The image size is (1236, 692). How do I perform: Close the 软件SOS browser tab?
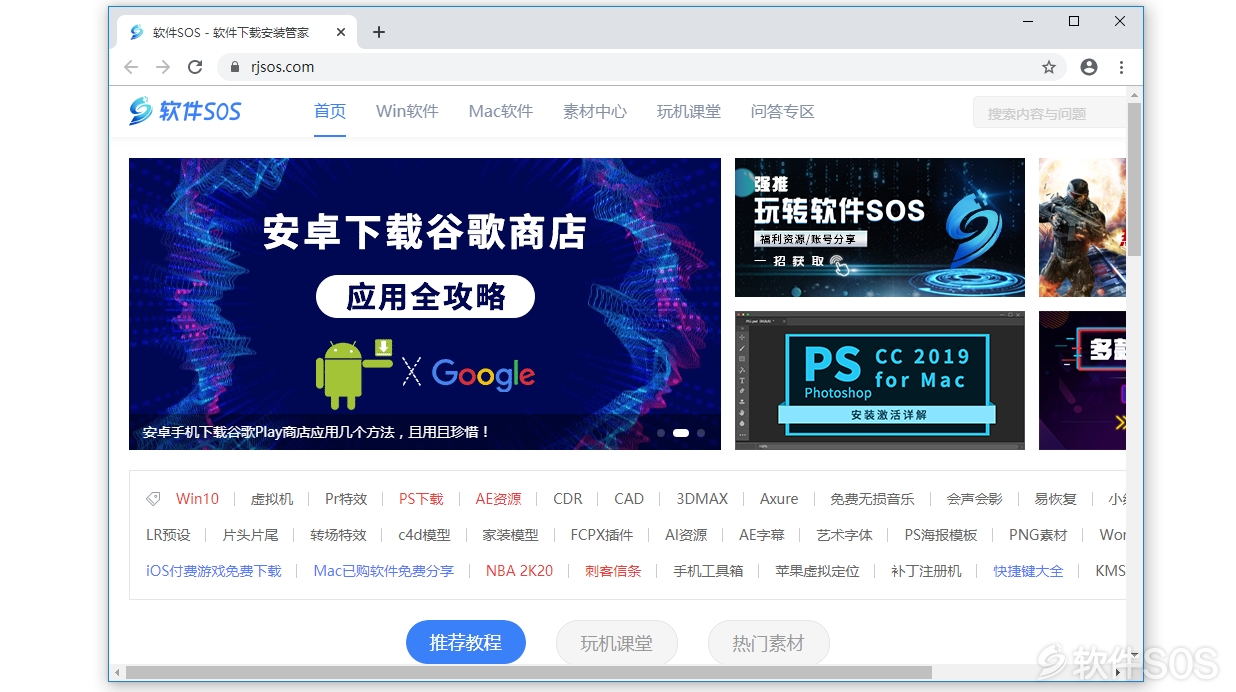(x=341, y=32)
